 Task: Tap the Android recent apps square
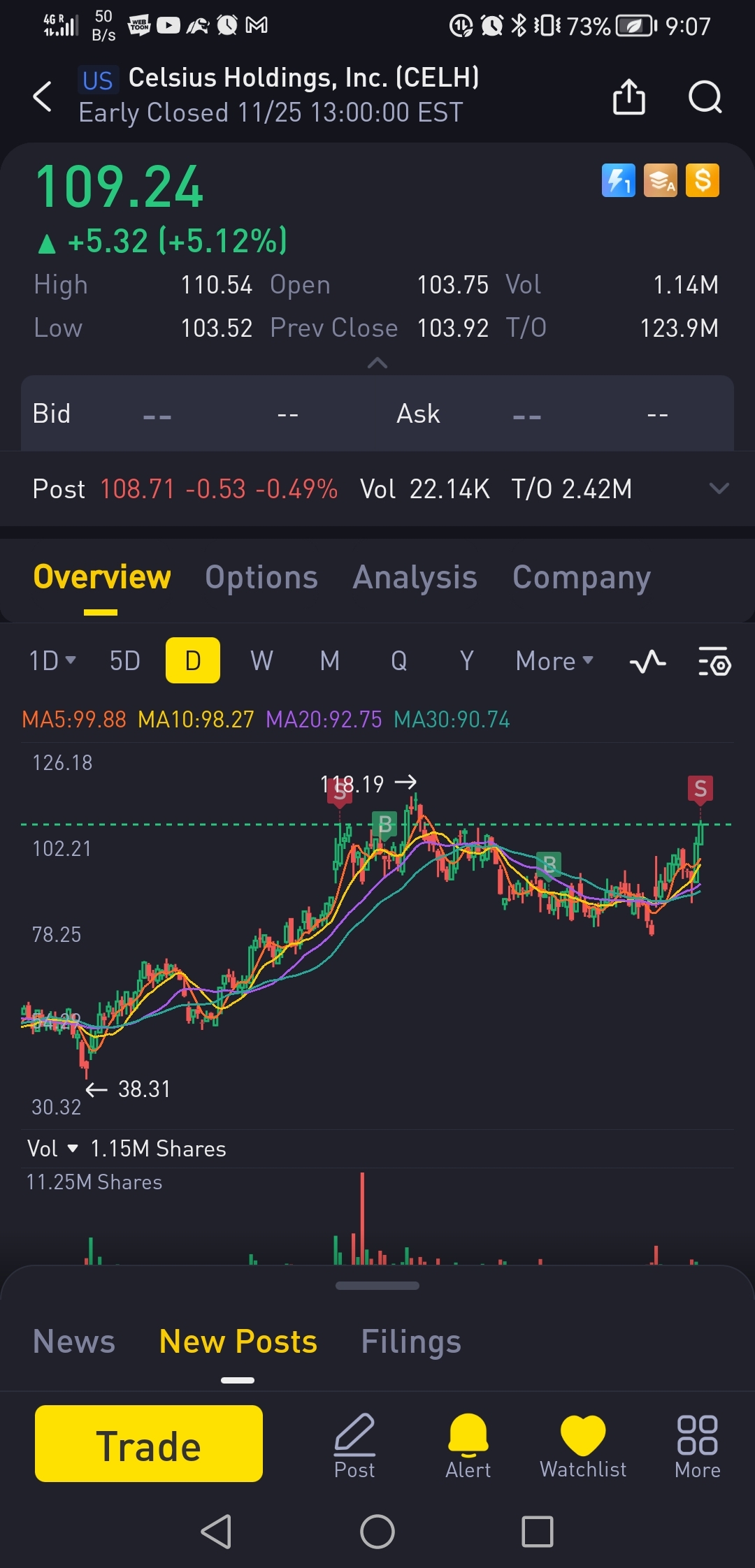tap(538, 1532)
